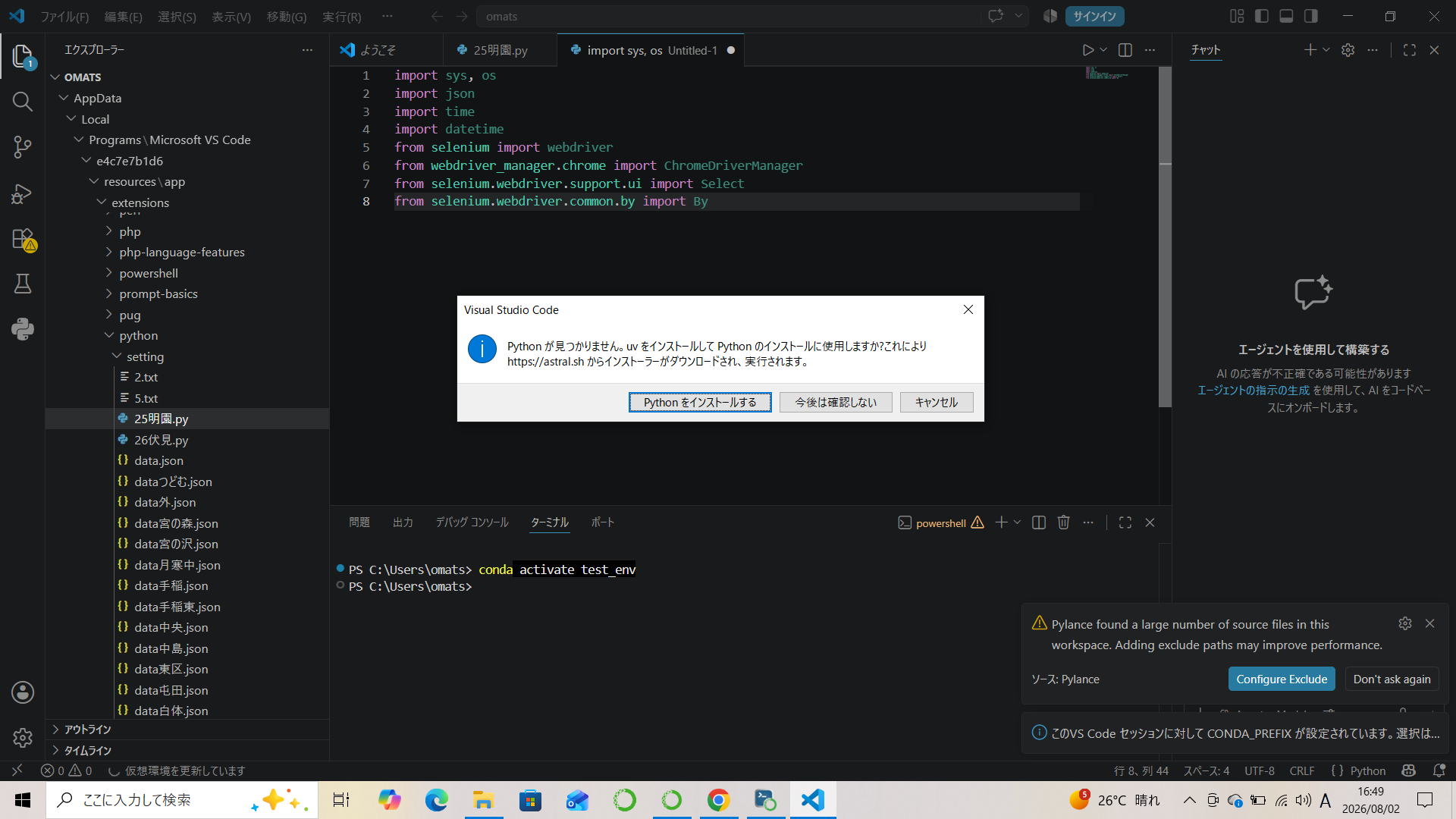Open the run button dropdown arrow

click(1103, 50)
